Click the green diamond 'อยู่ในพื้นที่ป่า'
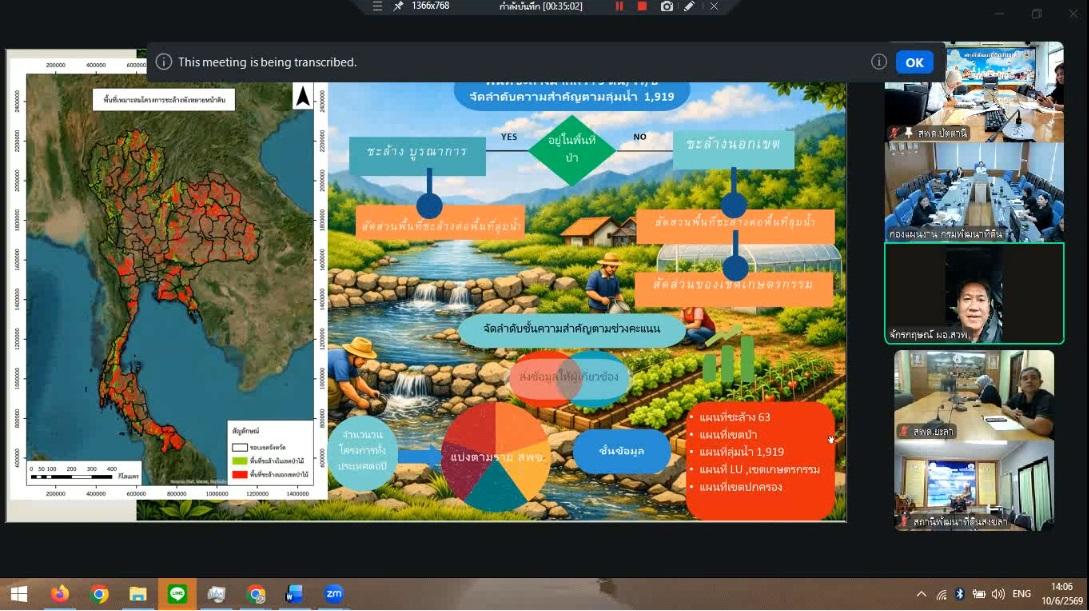 [572, 149]
